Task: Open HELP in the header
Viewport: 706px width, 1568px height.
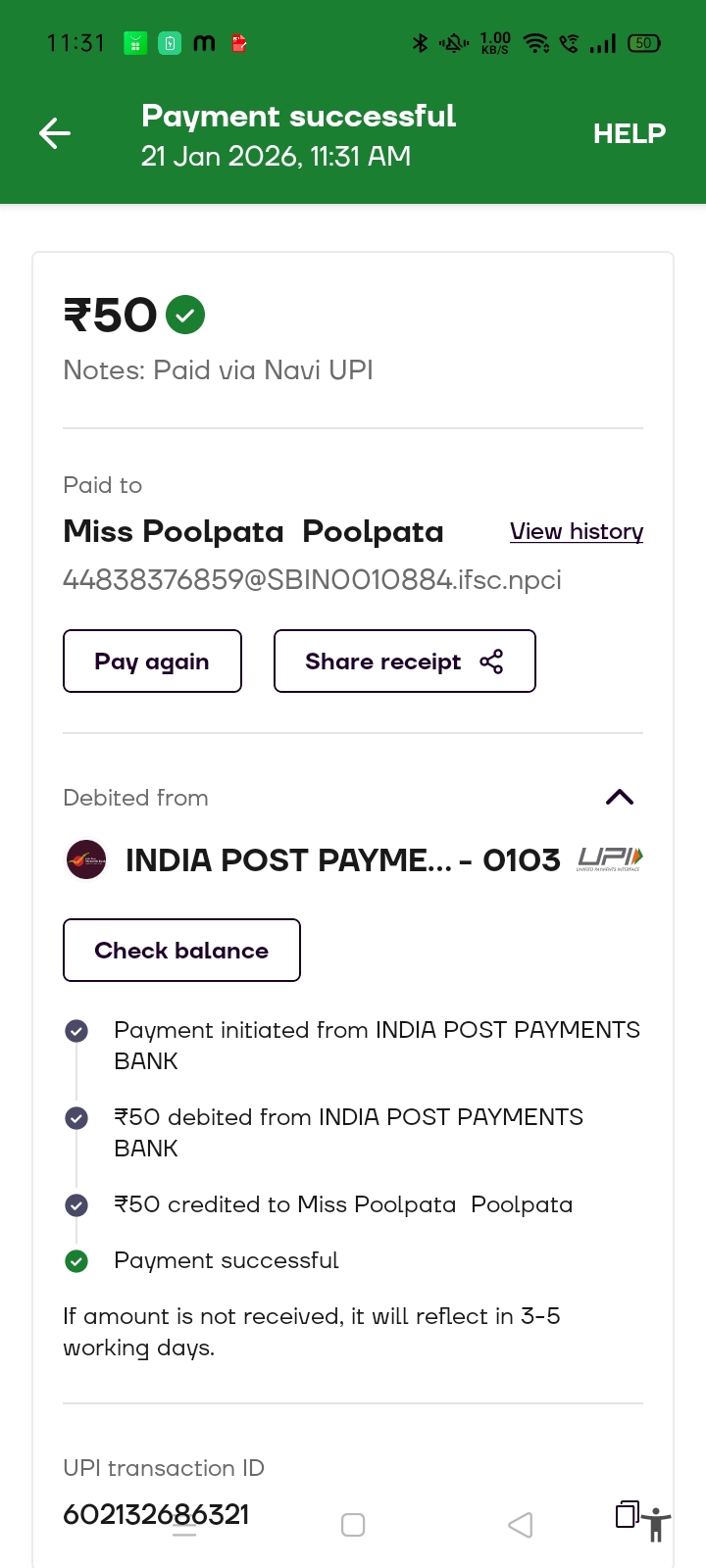Action: tap(630, 133)
